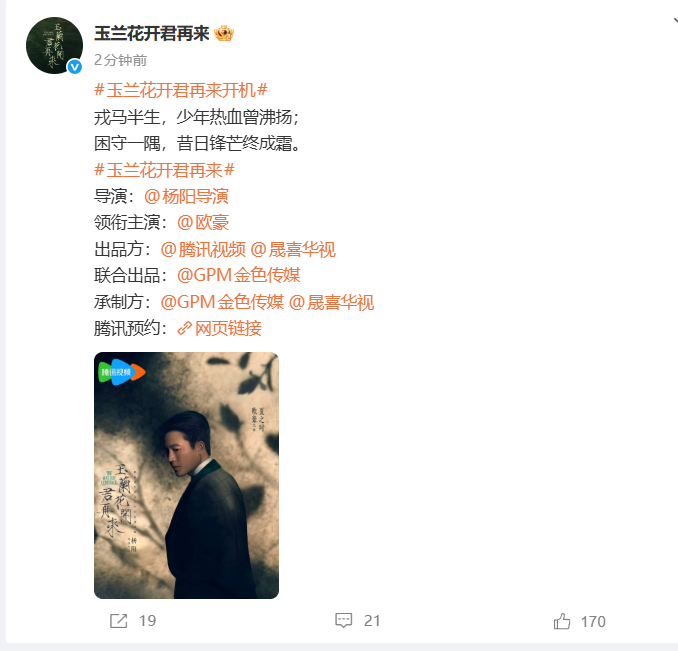Viewport: 678px width, 651px height.
Task: Like the post with thumbs-up icon
Action: point(562,621)
